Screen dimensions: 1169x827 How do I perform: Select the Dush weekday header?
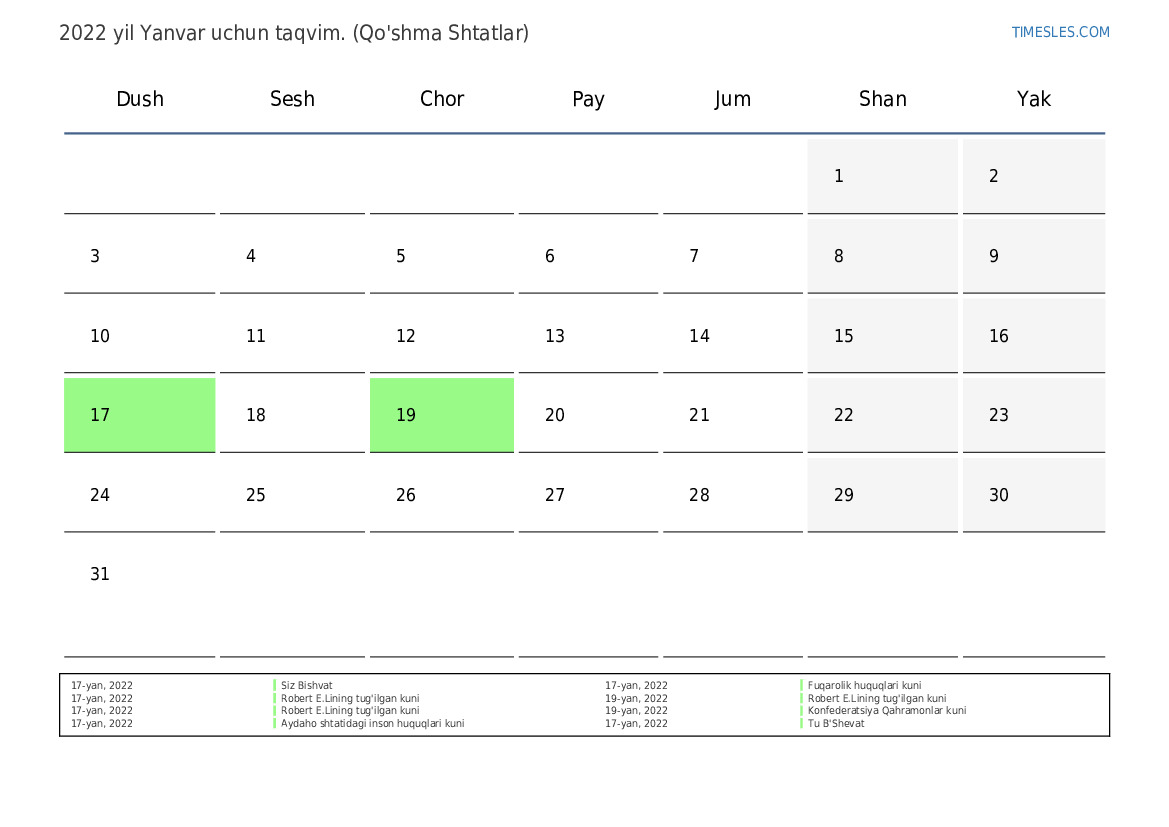pyautogui.click(x=139, y=99)
